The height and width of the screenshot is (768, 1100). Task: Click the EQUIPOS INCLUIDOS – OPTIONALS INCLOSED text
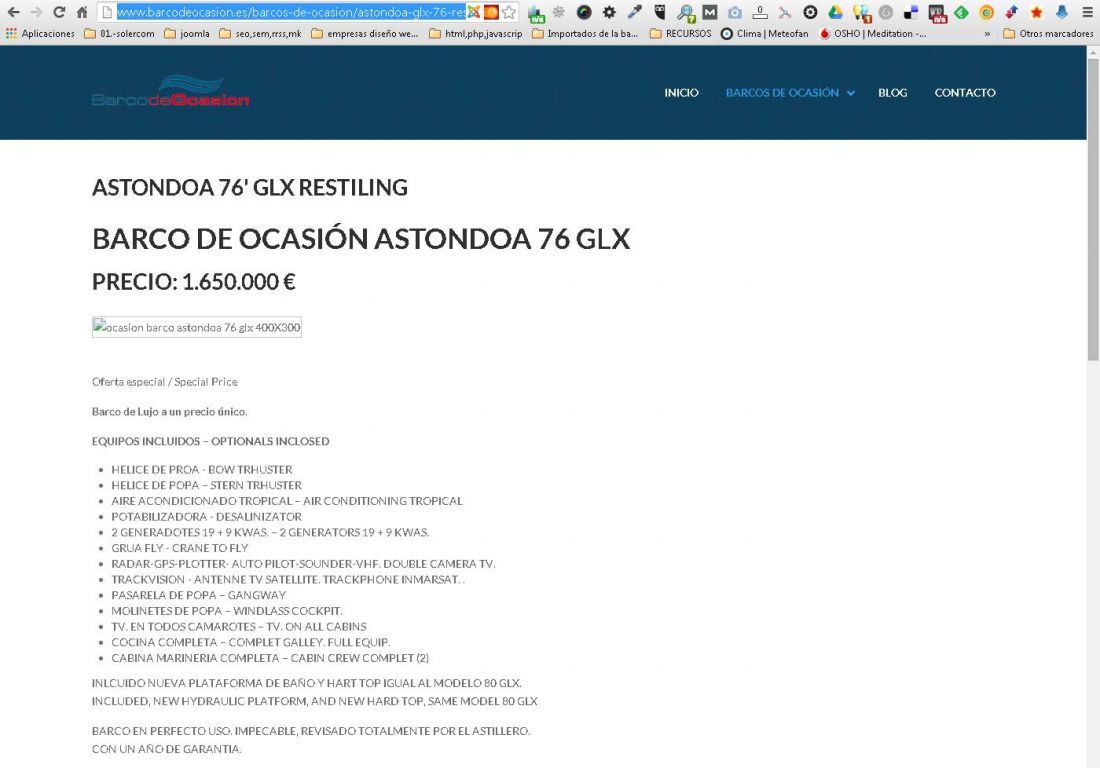(x=210, y=441)
